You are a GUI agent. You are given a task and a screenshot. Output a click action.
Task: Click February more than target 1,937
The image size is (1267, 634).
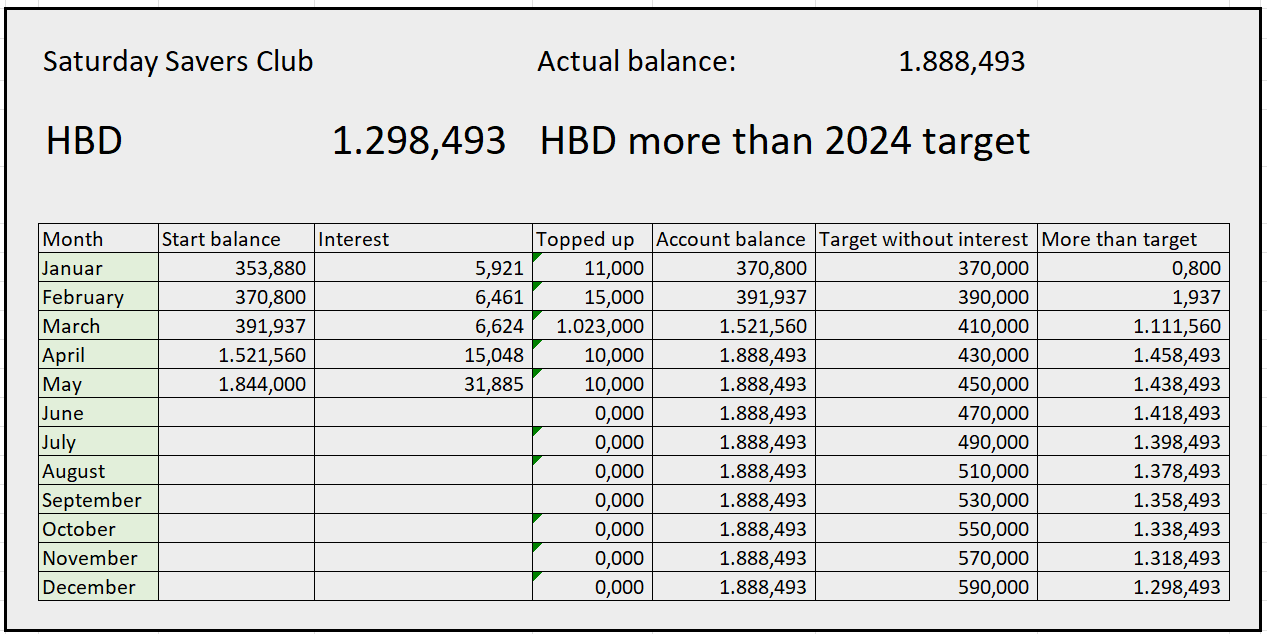[1133, 296]
